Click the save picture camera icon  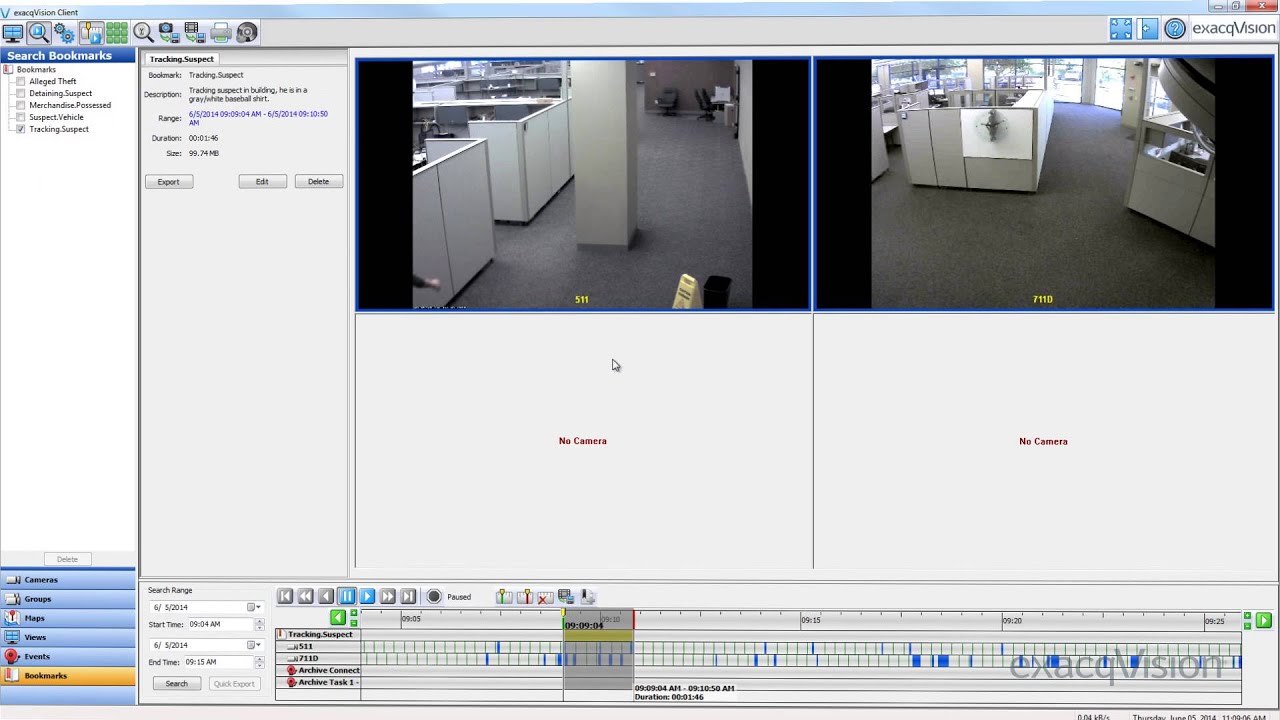click(169, 33)
